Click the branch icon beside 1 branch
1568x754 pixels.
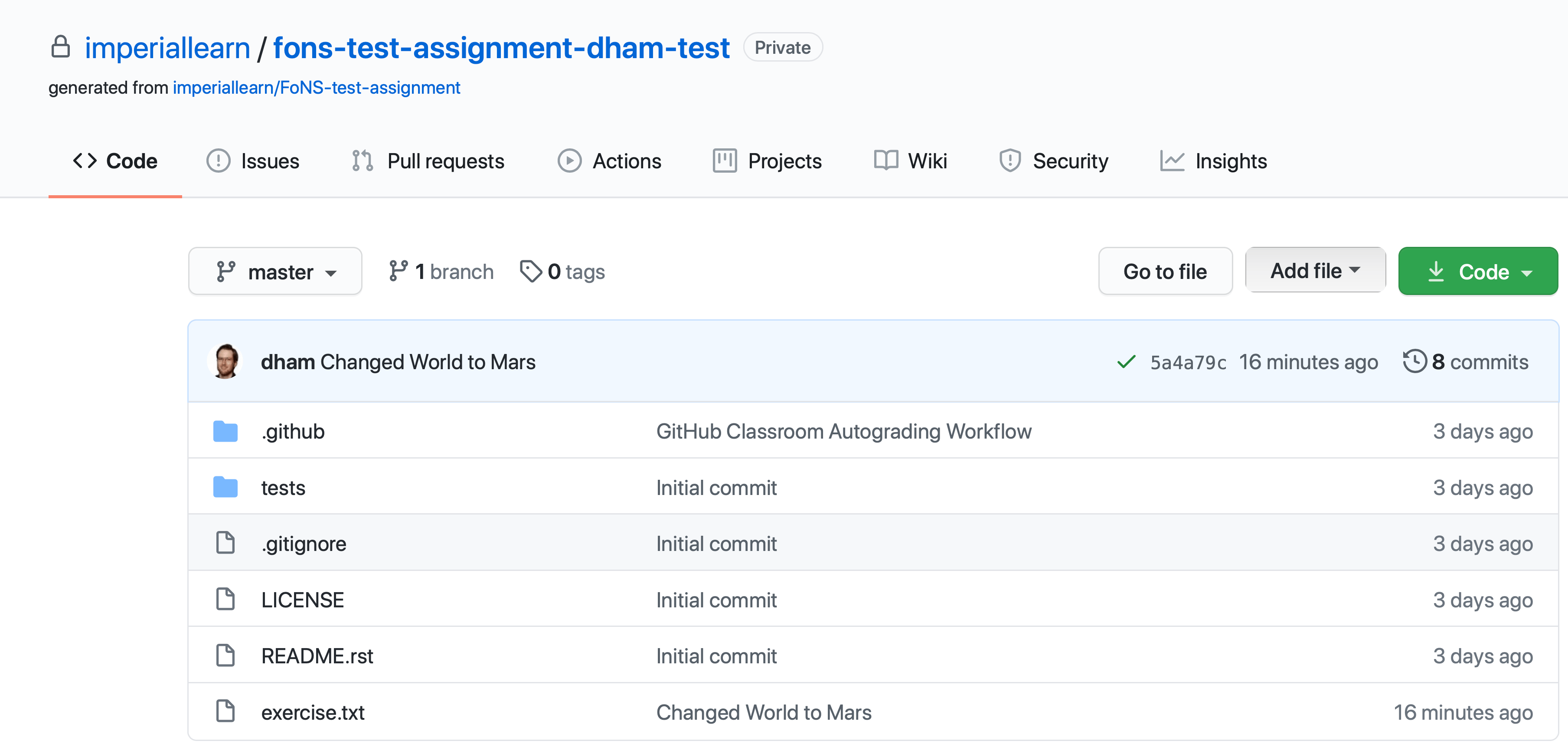398,271
